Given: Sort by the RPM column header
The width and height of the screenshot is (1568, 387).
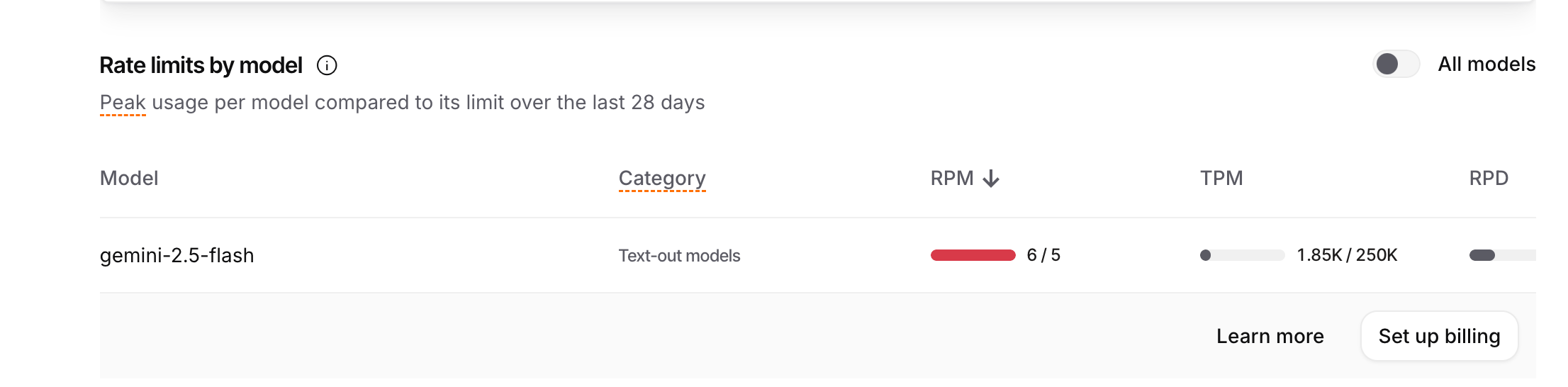Looking at the screenshot, I should point(952,179).
